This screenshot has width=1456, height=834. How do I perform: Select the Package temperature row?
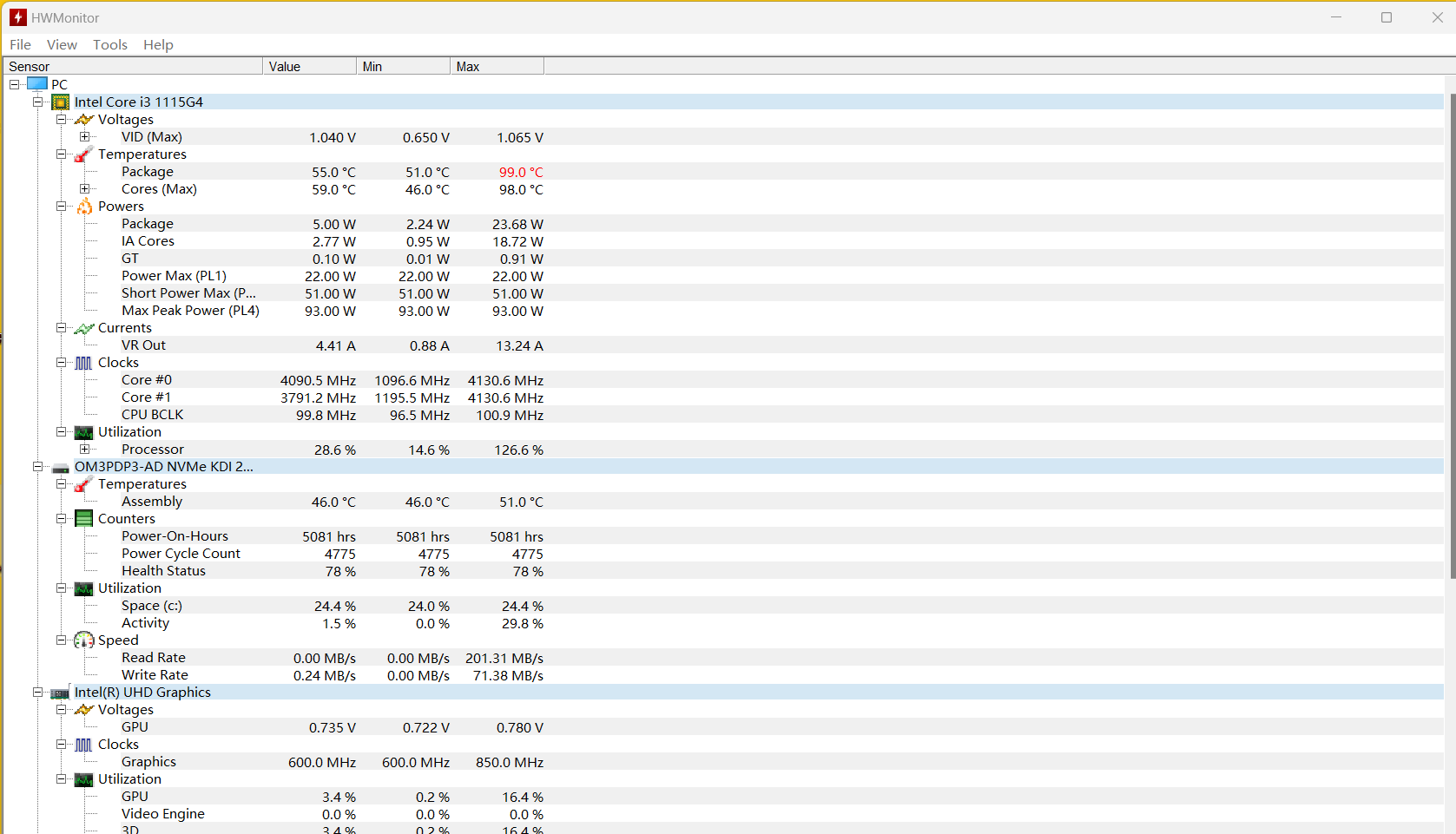click(723, 172)
